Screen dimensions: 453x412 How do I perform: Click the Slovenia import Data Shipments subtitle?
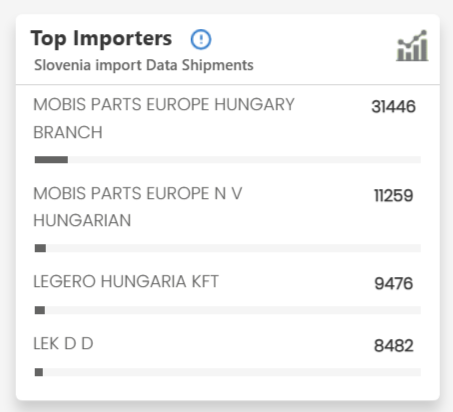click(144, 65)
